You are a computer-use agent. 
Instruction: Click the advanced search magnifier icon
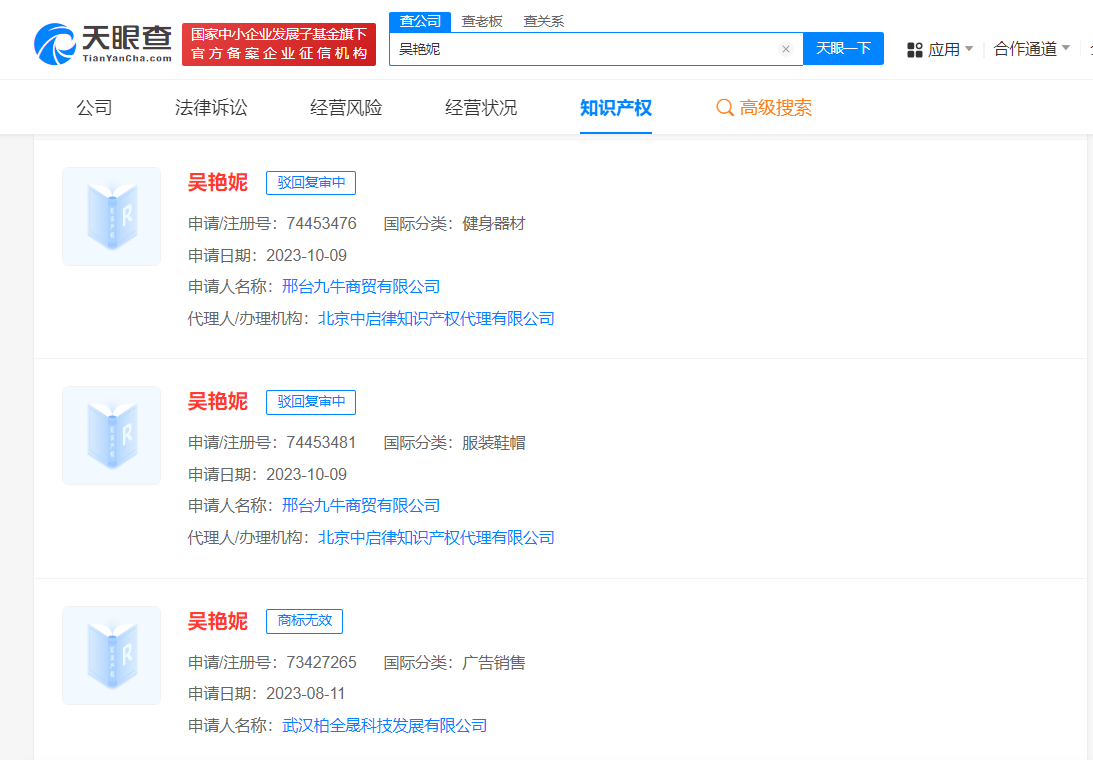click(x=725, y=108)
